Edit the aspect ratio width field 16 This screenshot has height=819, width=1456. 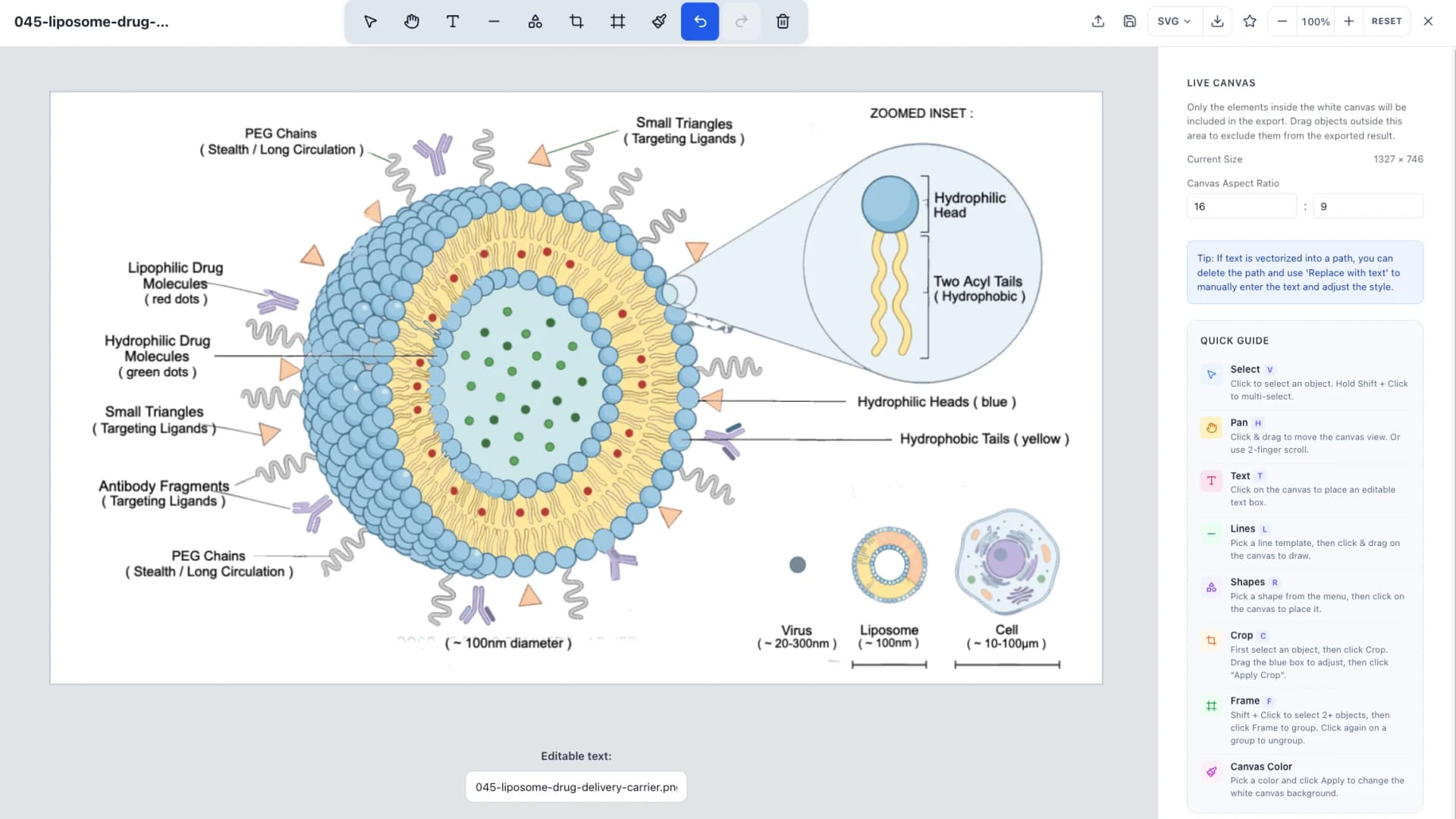(1241, 206)
